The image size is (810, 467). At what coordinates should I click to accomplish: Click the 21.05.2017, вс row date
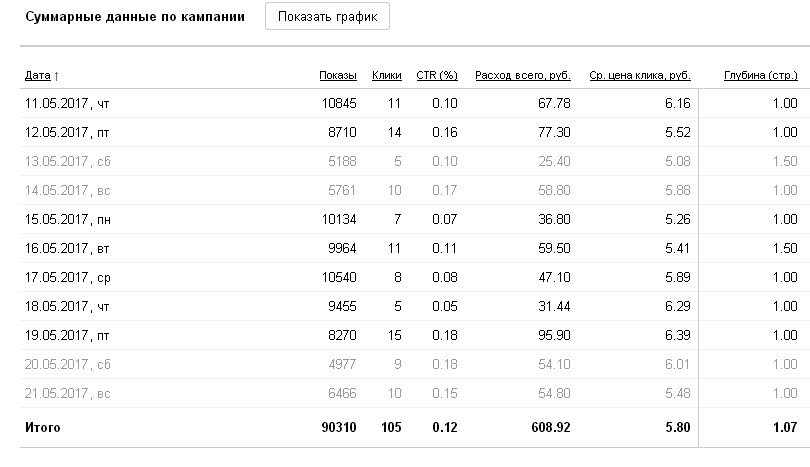coord(68,393)
